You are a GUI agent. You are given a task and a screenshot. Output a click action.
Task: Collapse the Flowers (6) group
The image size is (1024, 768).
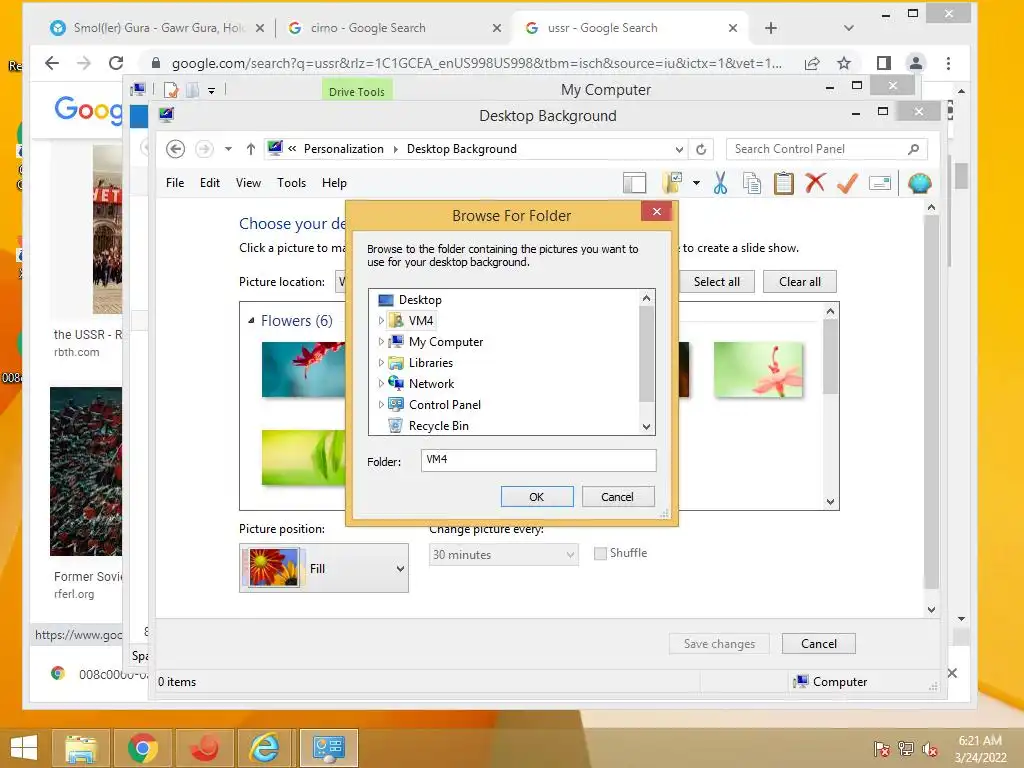pos(251,321)
